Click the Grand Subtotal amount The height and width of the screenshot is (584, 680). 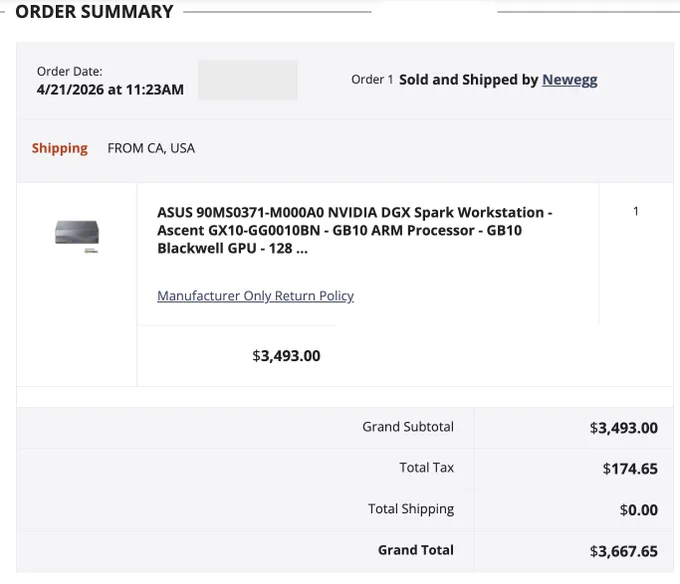pyautogui.click(x=623, y=428)
